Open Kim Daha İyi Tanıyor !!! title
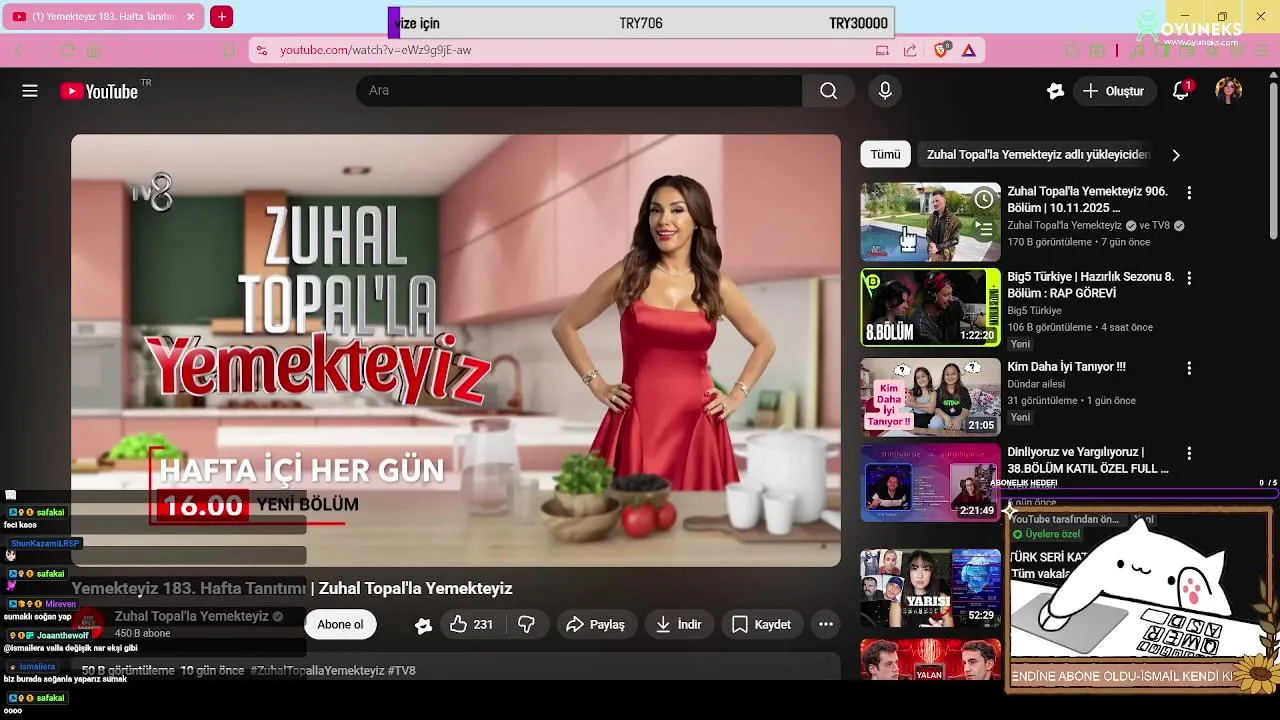The image size is (1280, 720). click(x=1066, y=367)
